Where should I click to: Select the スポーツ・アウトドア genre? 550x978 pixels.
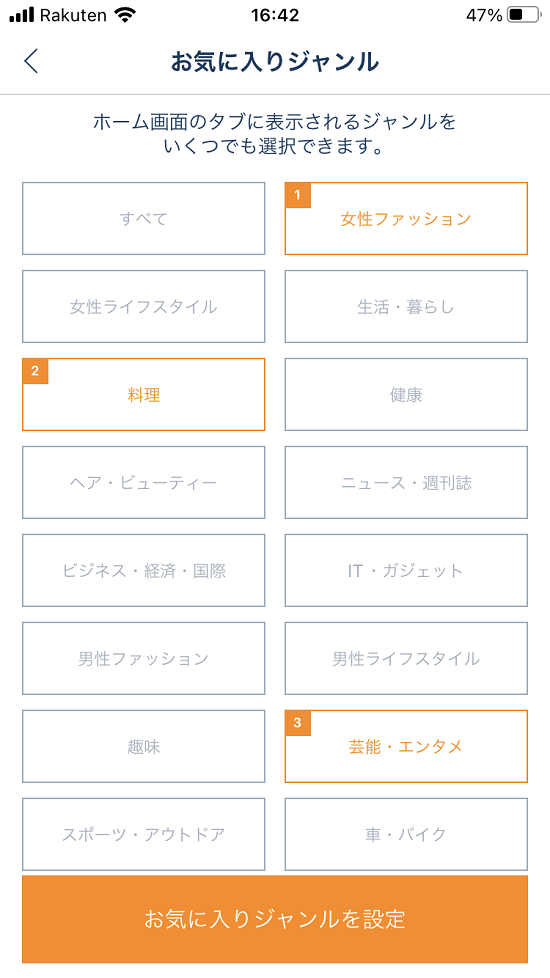tap(143, 834)
